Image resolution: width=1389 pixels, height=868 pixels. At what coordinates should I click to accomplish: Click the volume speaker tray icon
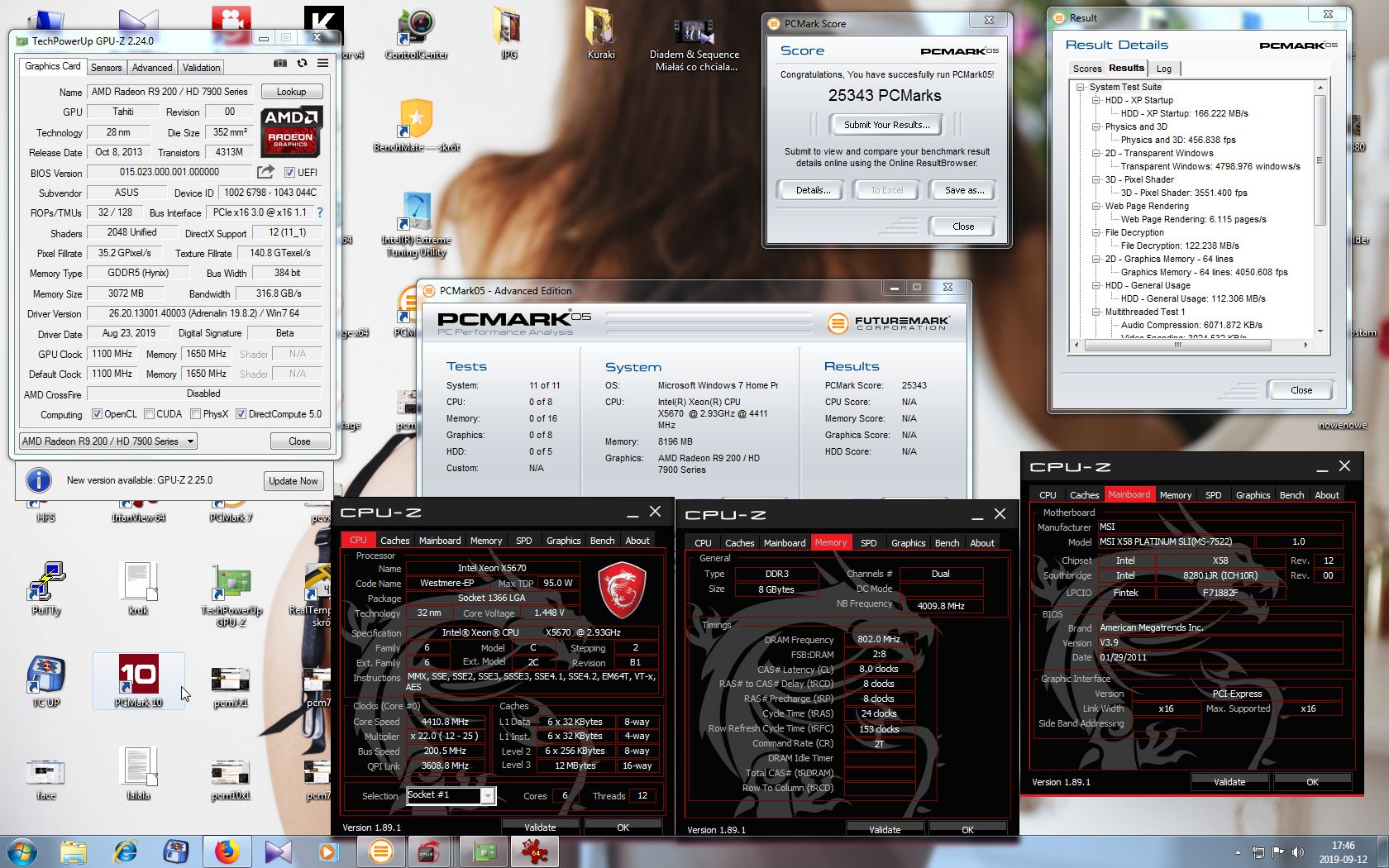1297,852
